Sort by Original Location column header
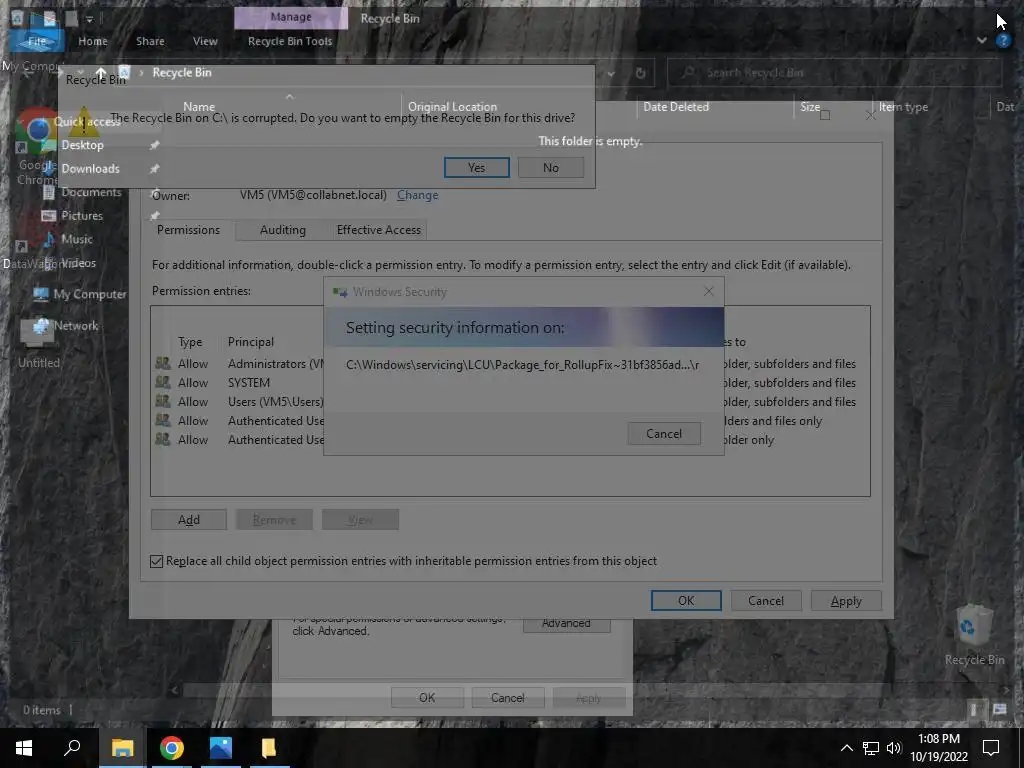This screenshot has height=768, width=1024. click(x=452, y=107)
